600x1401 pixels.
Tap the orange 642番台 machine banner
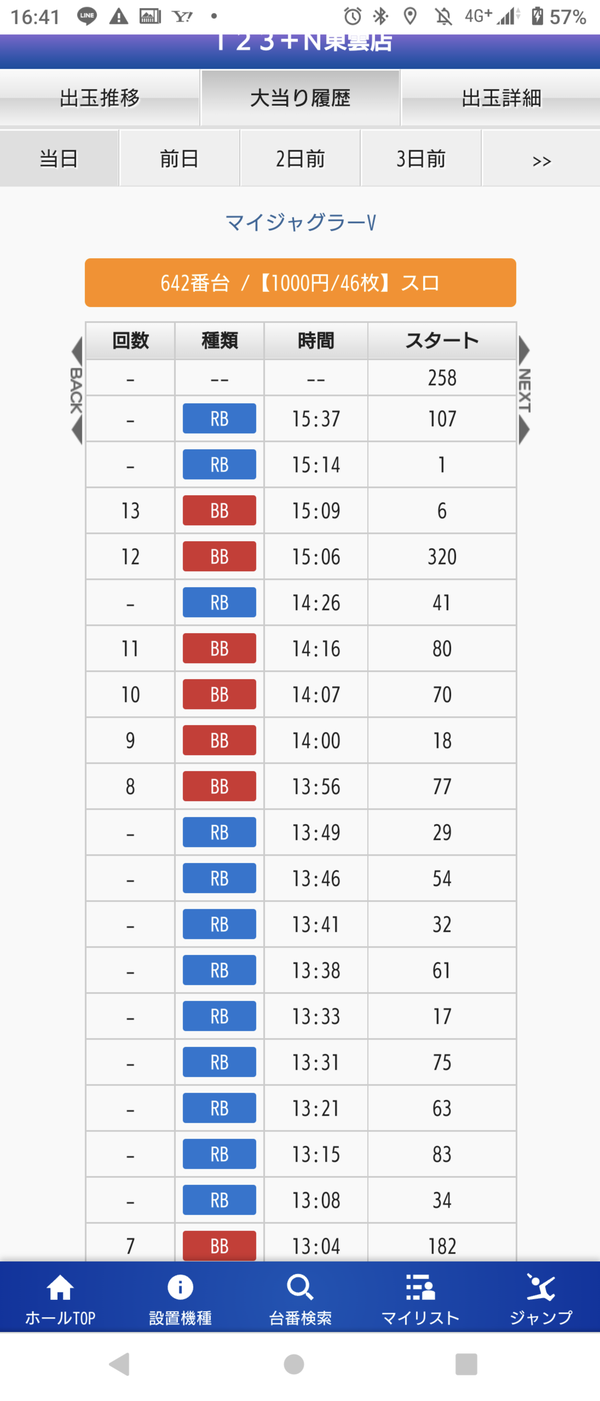coord(300,283)
